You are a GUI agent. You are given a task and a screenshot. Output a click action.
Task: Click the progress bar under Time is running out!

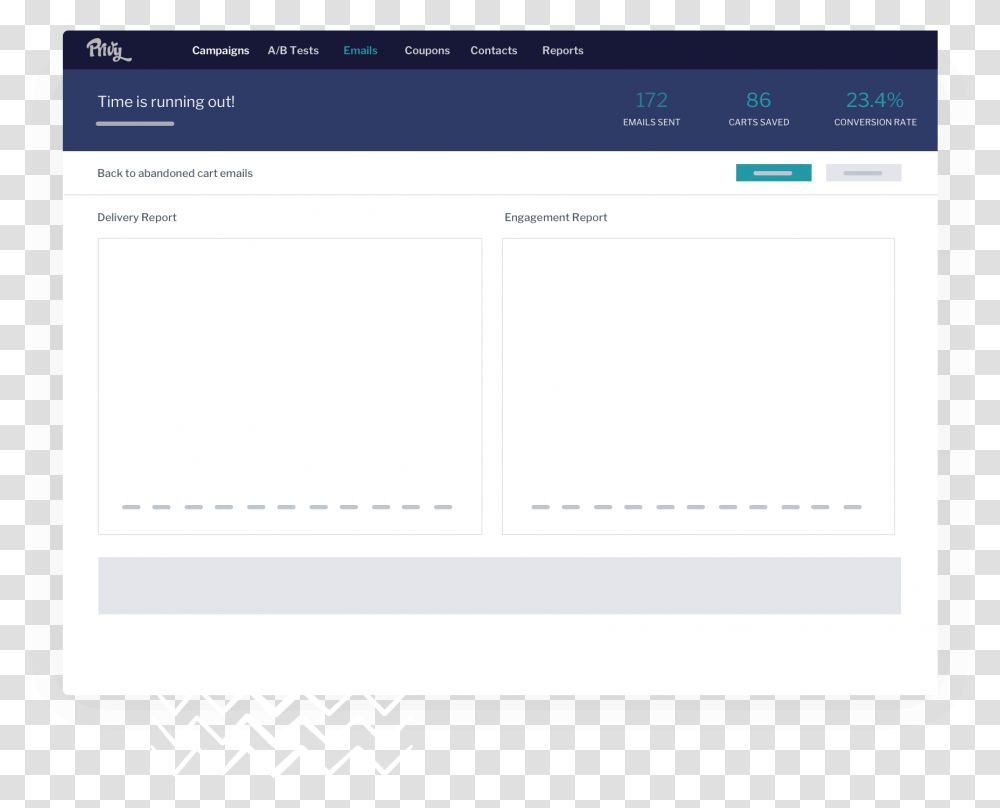135,124
